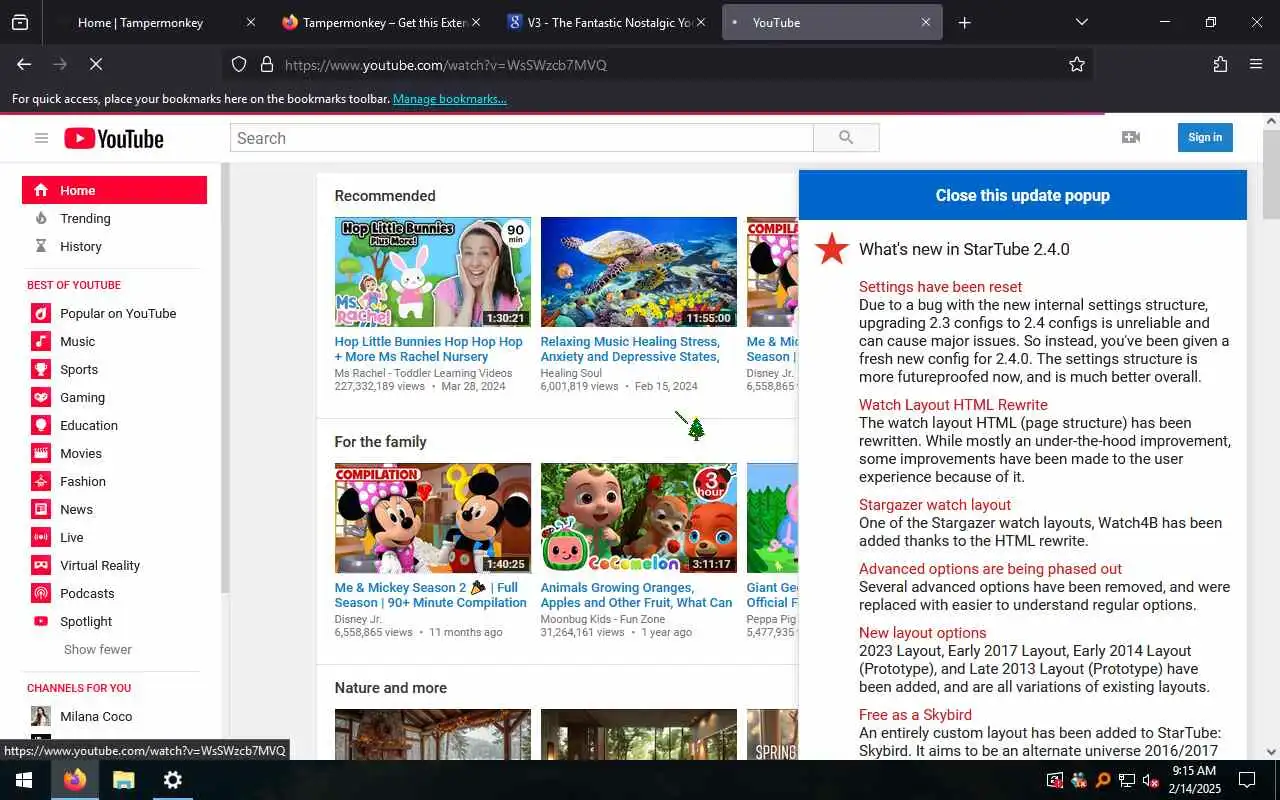Screen dimensions: 1280x800
Task: Click the Music category icon
Action: (41, 341)
